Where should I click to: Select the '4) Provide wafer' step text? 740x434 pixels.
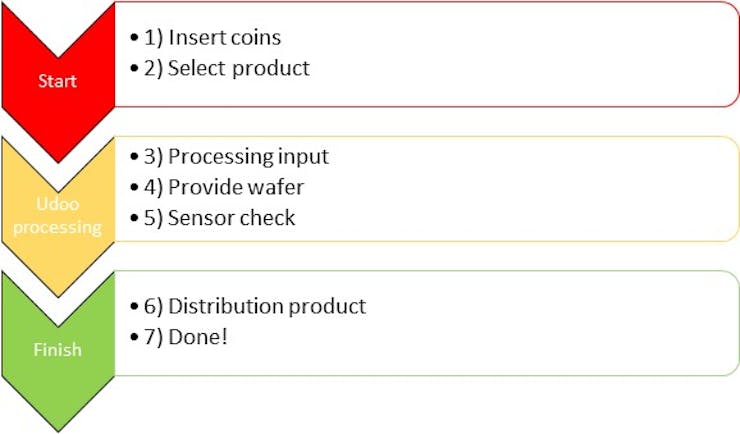(224, 187)
